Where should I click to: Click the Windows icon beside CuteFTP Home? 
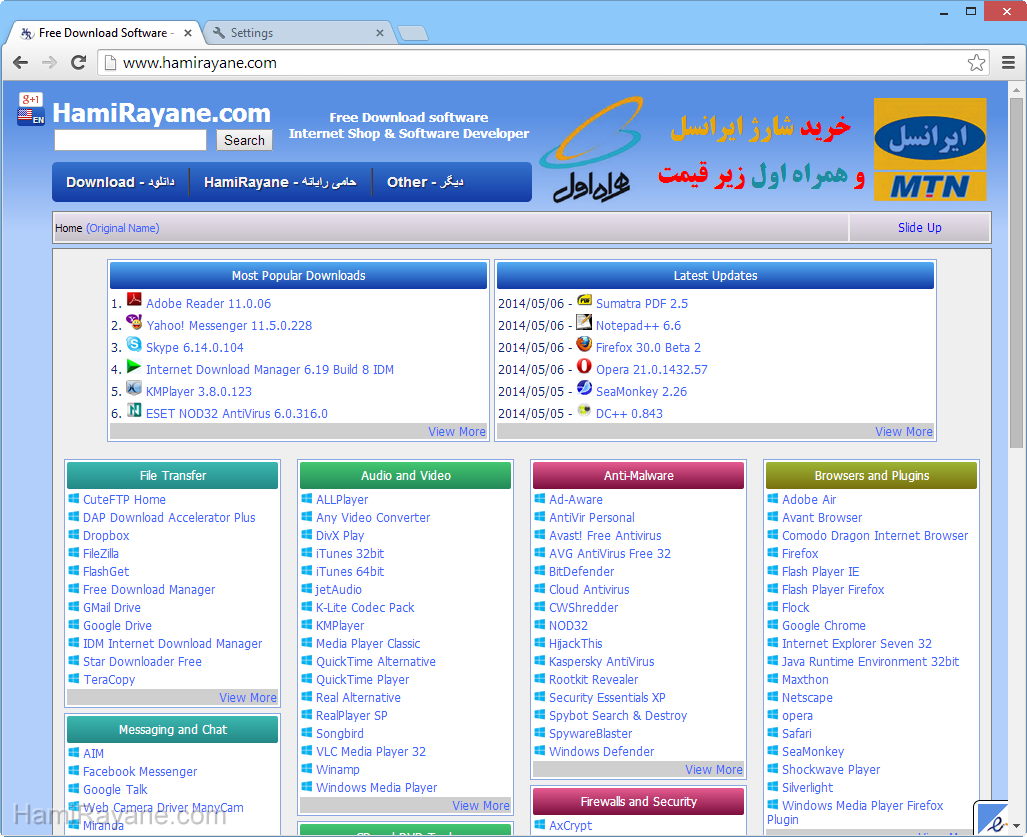pos(74,498)
